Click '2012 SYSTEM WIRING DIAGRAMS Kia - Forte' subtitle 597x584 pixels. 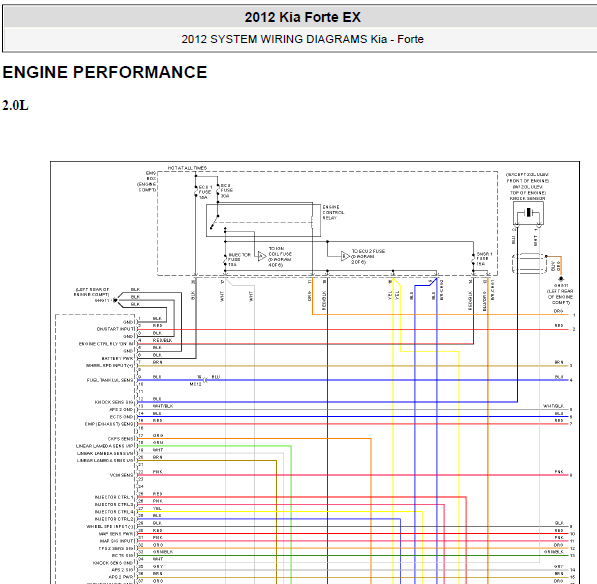coord(302,39)
